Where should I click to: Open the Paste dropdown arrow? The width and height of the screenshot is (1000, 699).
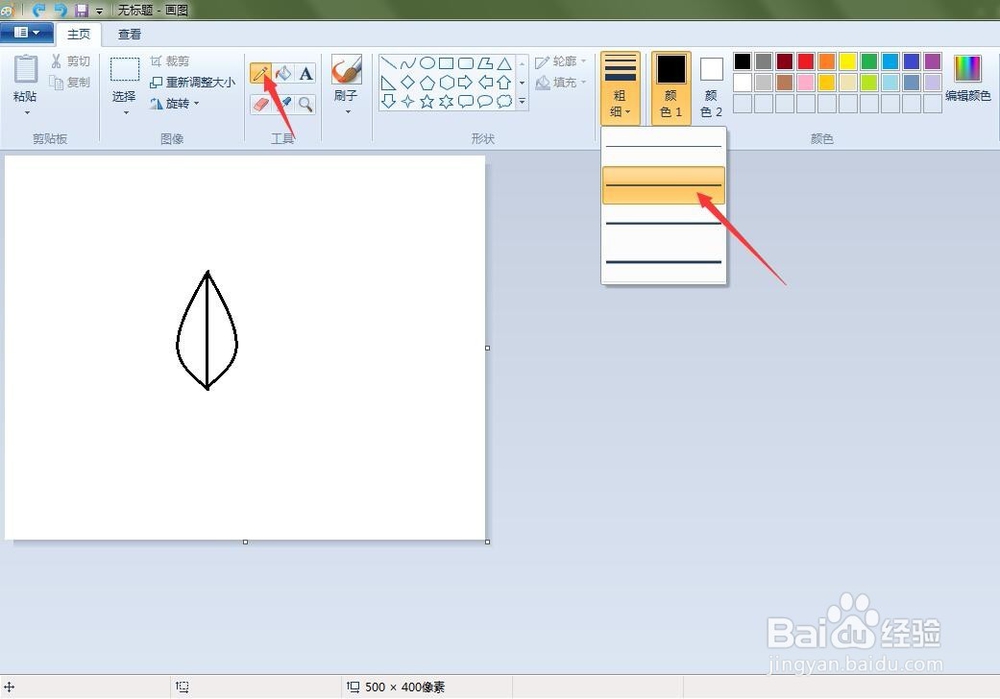point(27,113)
